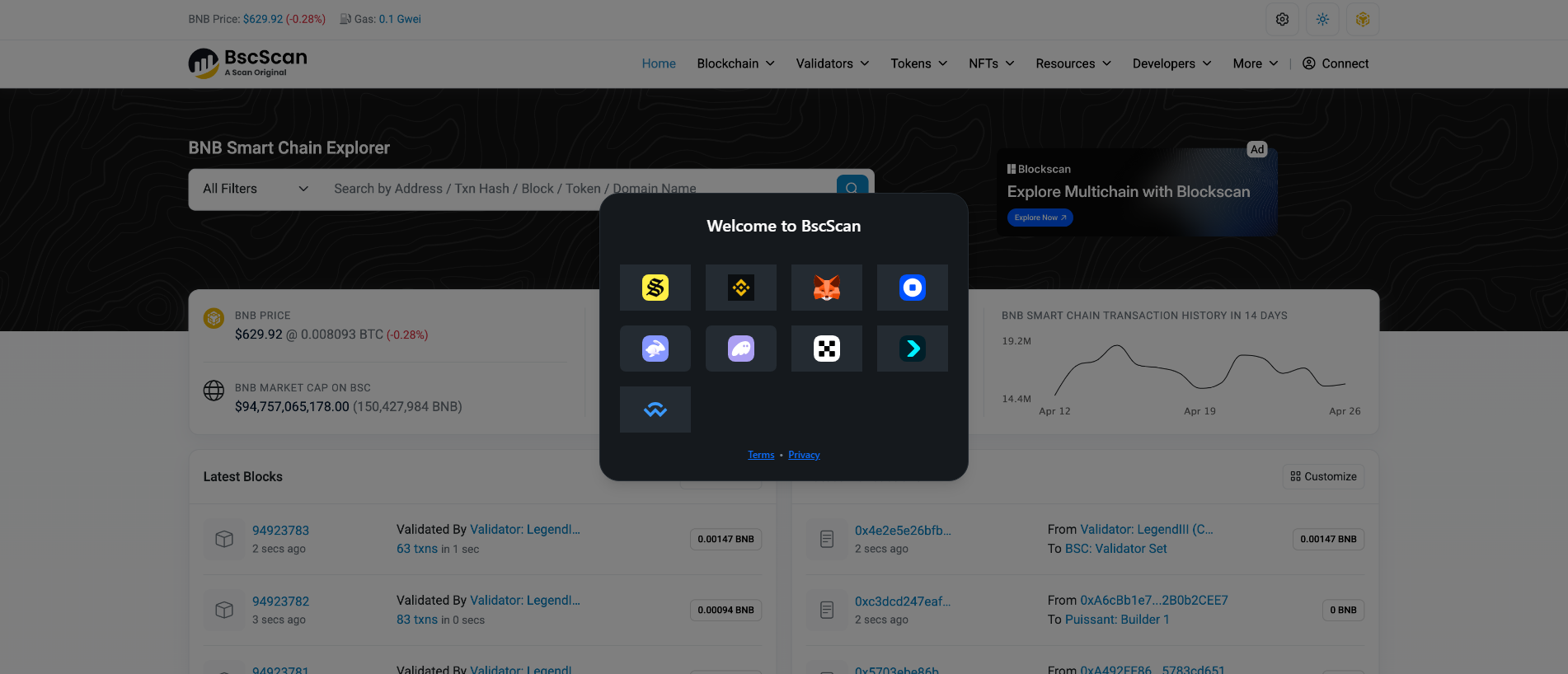This screenshot has height=674, width=1568.
Task: Toggle the light theme sun icon
Action: (1322, 19)
